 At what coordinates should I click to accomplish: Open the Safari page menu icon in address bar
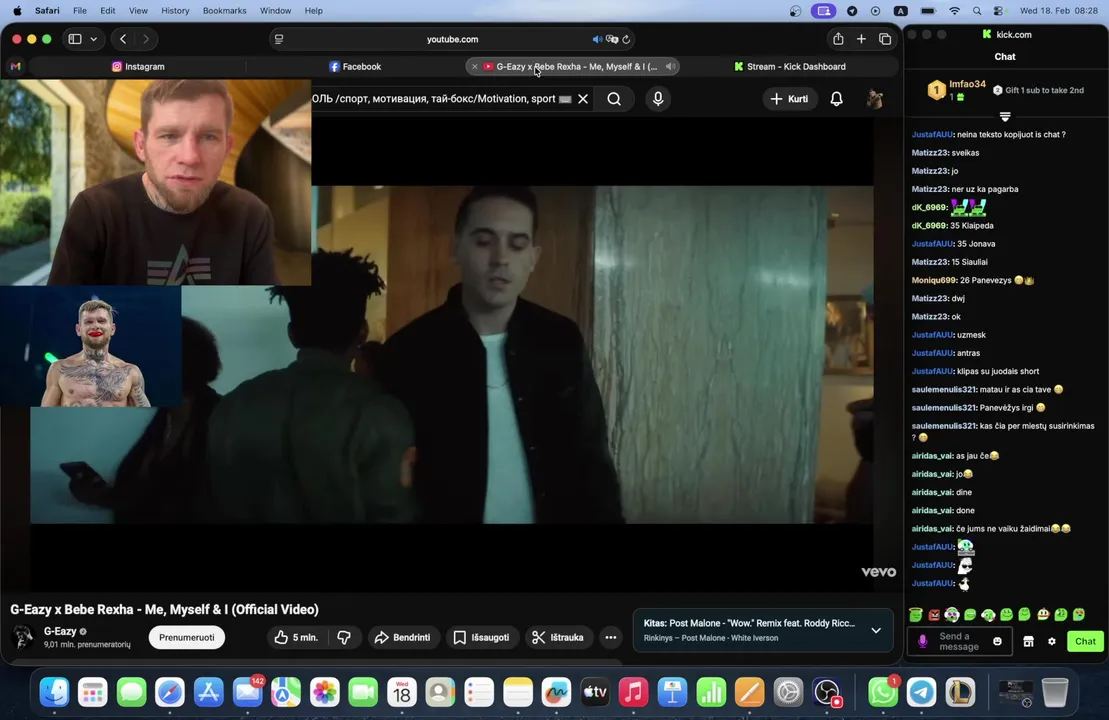pos(279,39)
